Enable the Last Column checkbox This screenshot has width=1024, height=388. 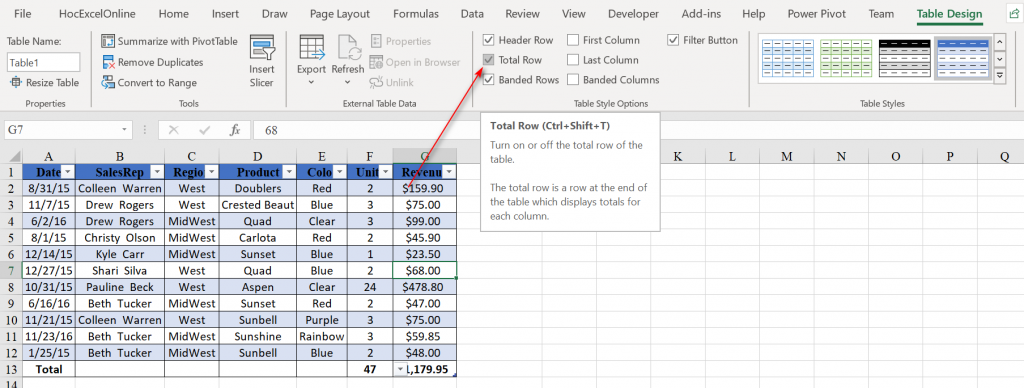click(x=573, y=59)
